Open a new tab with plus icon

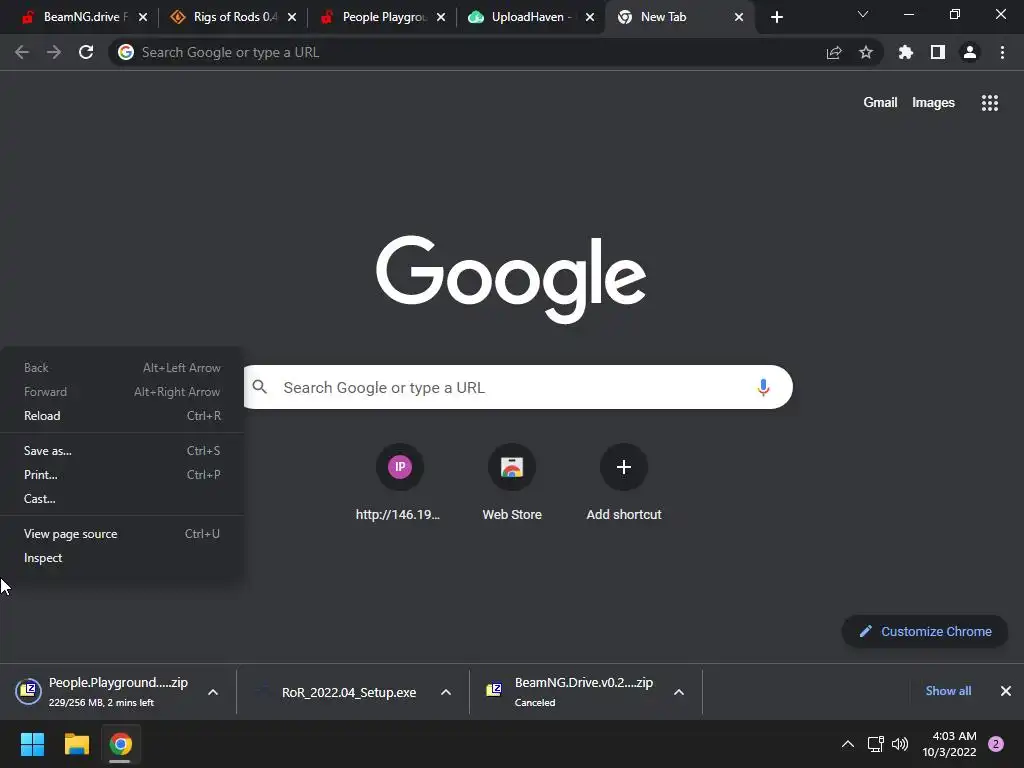[776, 17]
